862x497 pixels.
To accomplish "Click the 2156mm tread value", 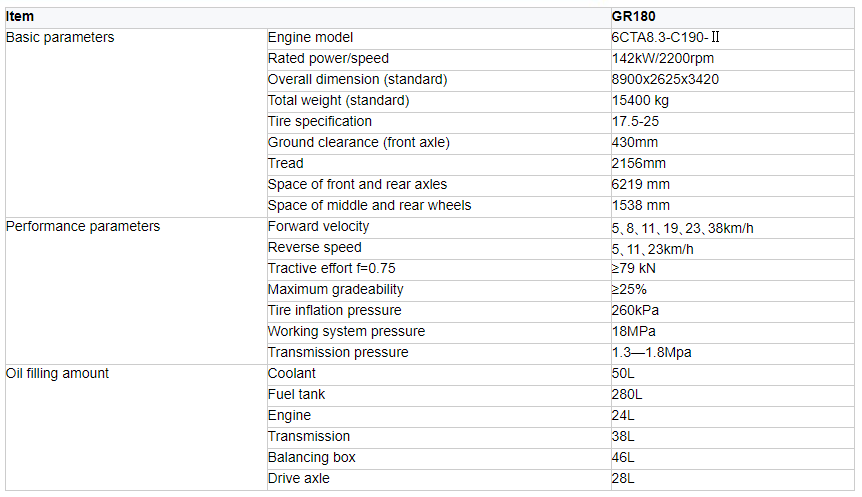I will [x=638, y=163].
